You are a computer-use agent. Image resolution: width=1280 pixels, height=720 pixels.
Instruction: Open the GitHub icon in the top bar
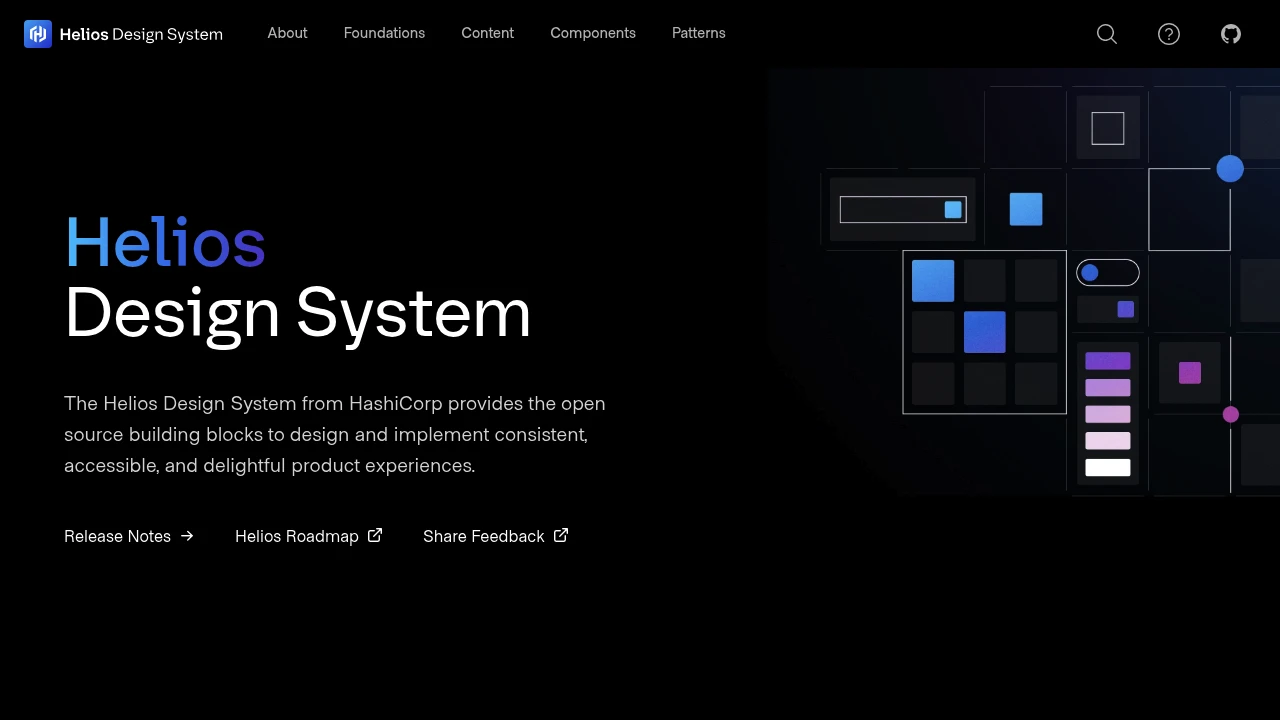pyautogui.click(x=1231, y=34)
